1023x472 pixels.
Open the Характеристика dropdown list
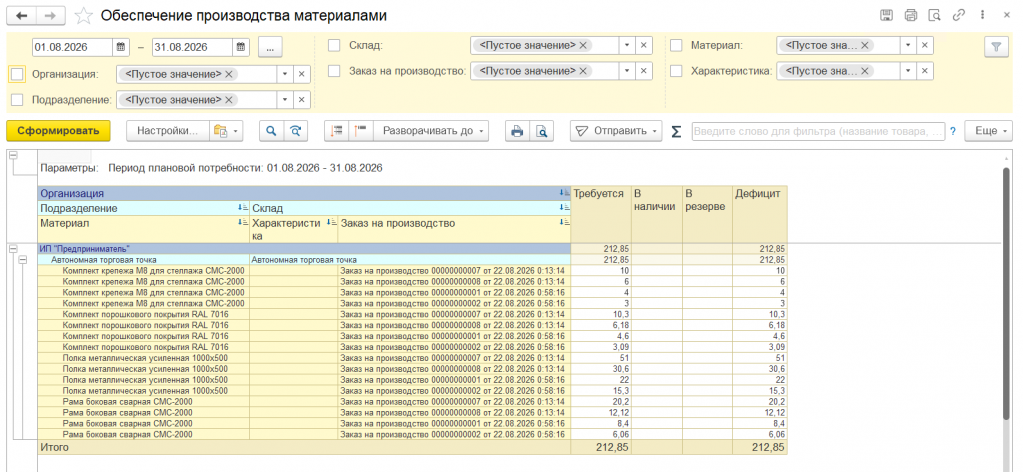pyautogui.click(x=908, y=71)
